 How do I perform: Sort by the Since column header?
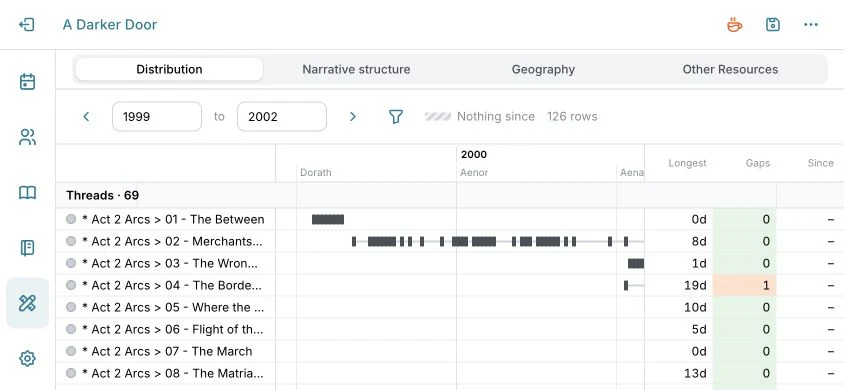point(820,163)
